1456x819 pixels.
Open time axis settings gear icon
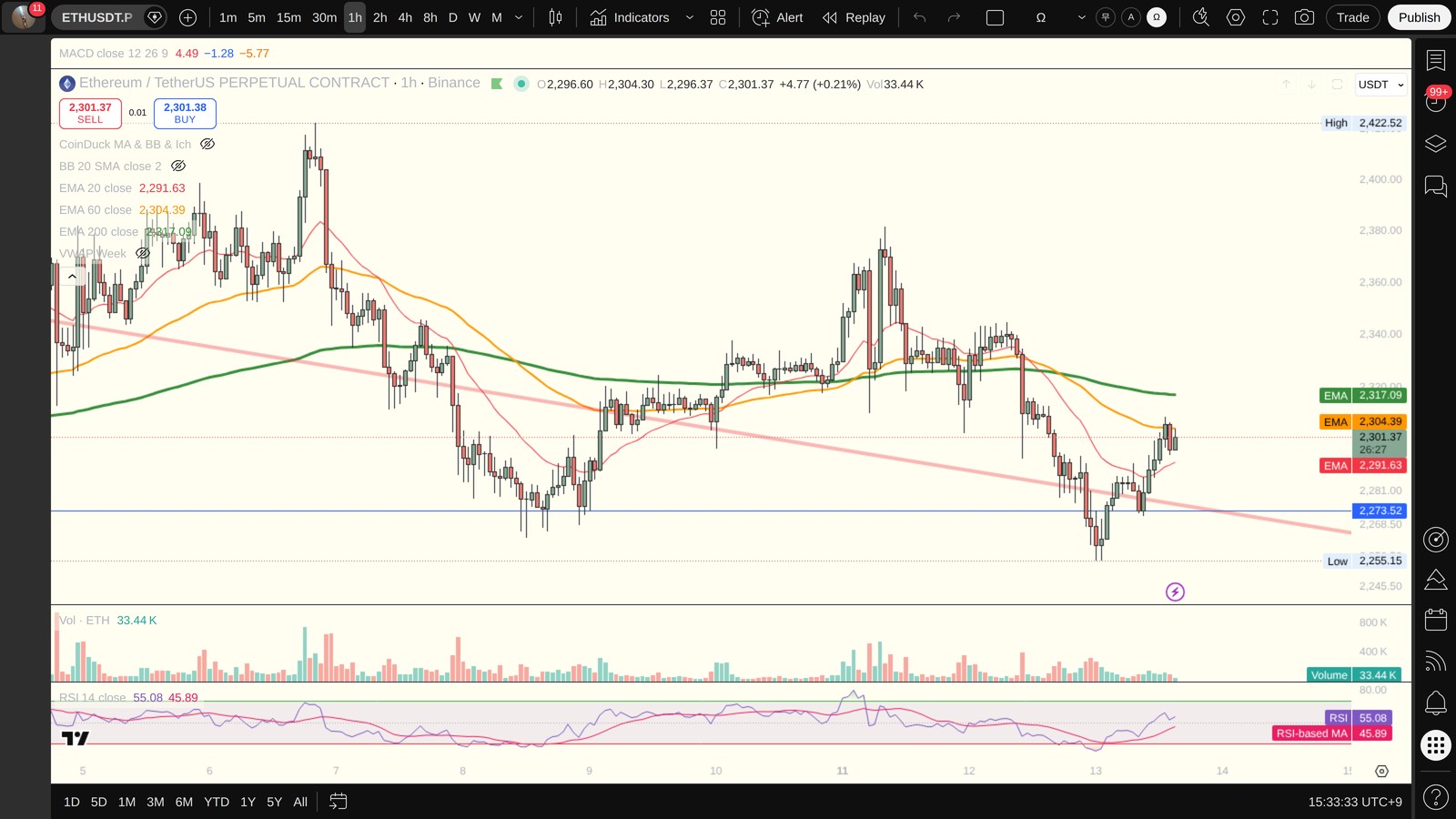[1381, 771]
